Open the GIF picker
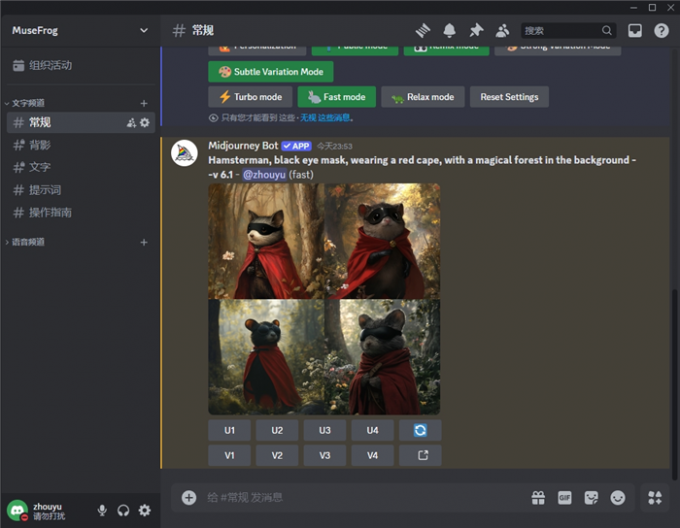This screenshot has width=680, height=528. coord(565,498)
